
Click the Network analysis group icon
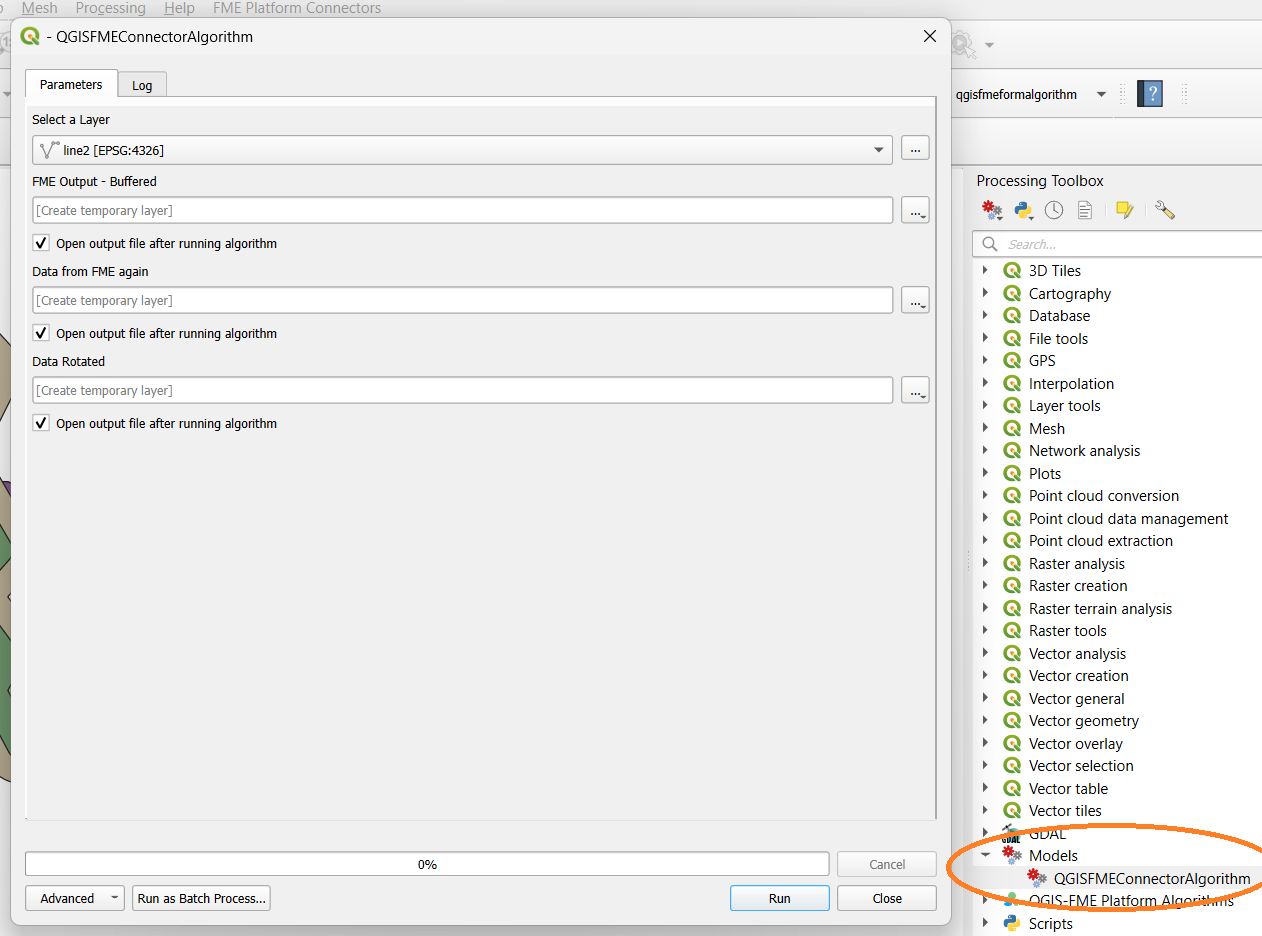(1012, 451)
